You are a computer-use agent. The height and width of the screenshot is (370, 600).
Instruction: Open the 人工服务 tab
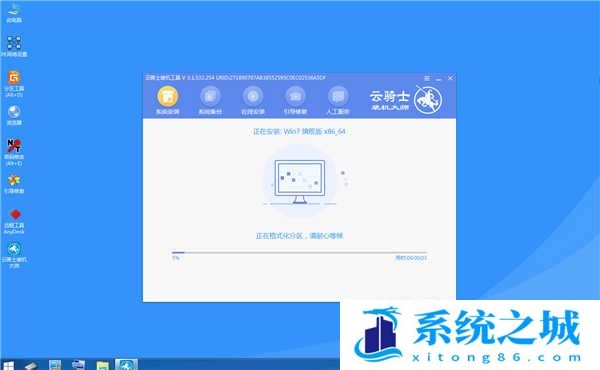(338, 100)
